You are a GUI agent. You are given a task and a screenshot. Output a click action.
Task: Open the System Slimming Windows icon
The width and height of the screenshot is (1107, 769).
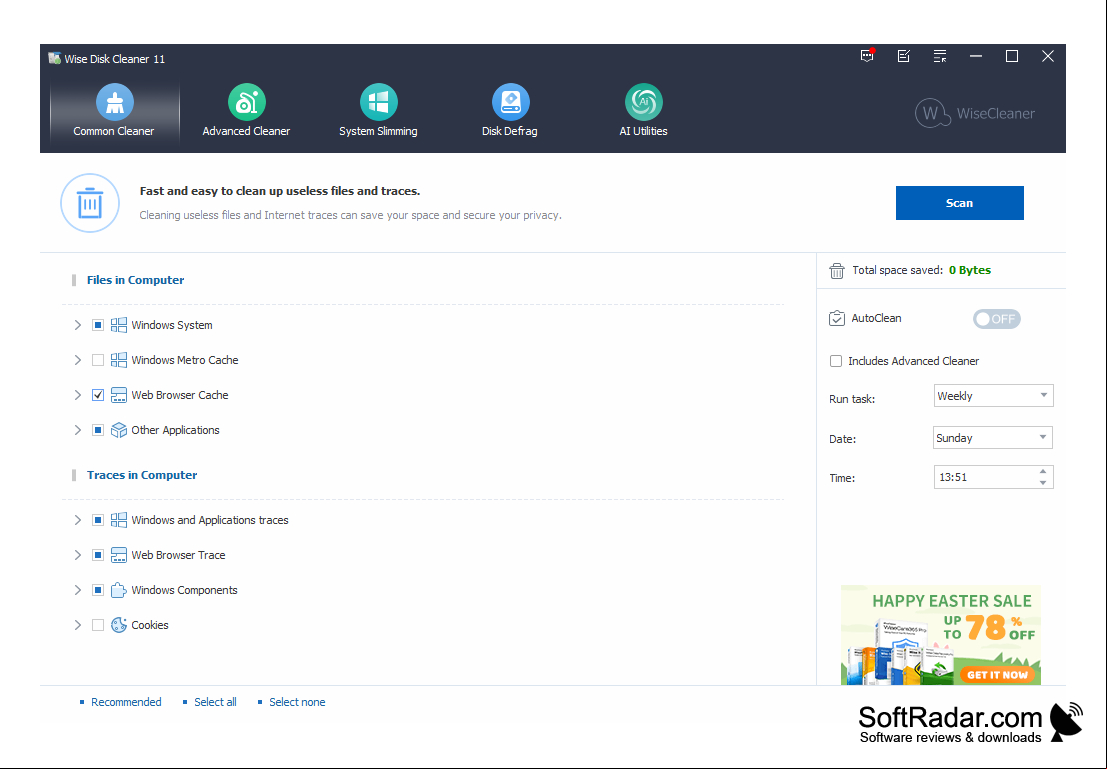click(x=378, y=102)
